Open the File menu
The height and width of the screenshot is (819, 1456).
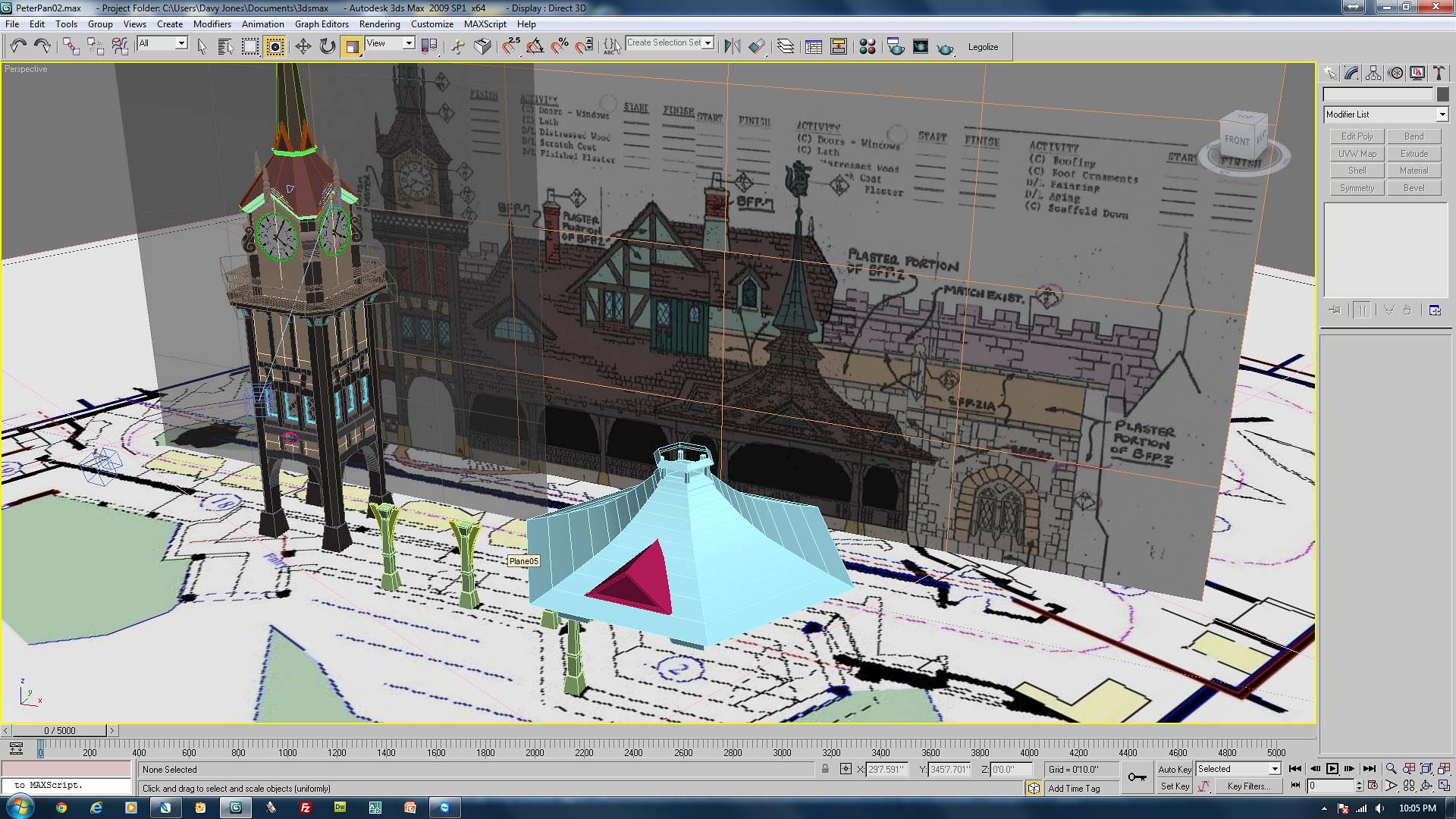click(12, 24)
